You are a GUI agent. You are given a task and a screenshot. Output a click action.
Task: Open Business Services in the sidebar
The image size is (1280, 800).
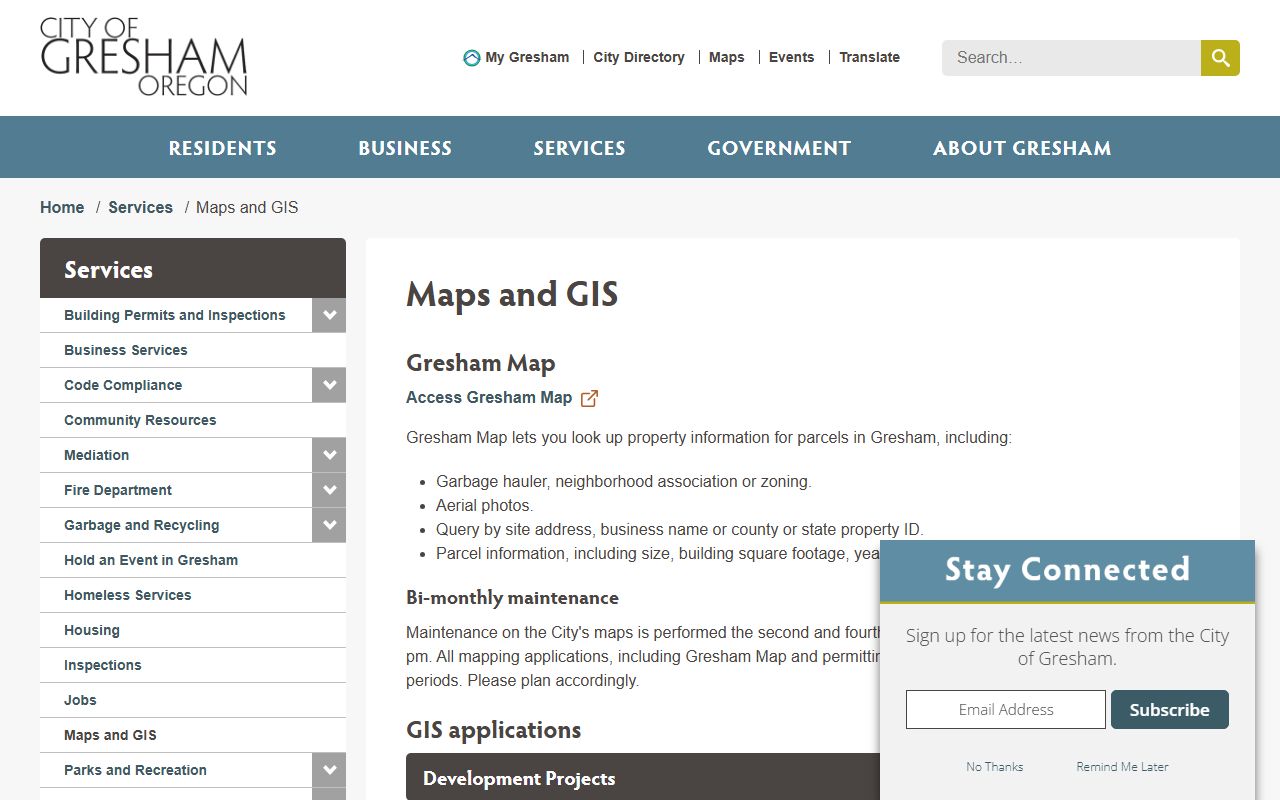click(126, 350)
